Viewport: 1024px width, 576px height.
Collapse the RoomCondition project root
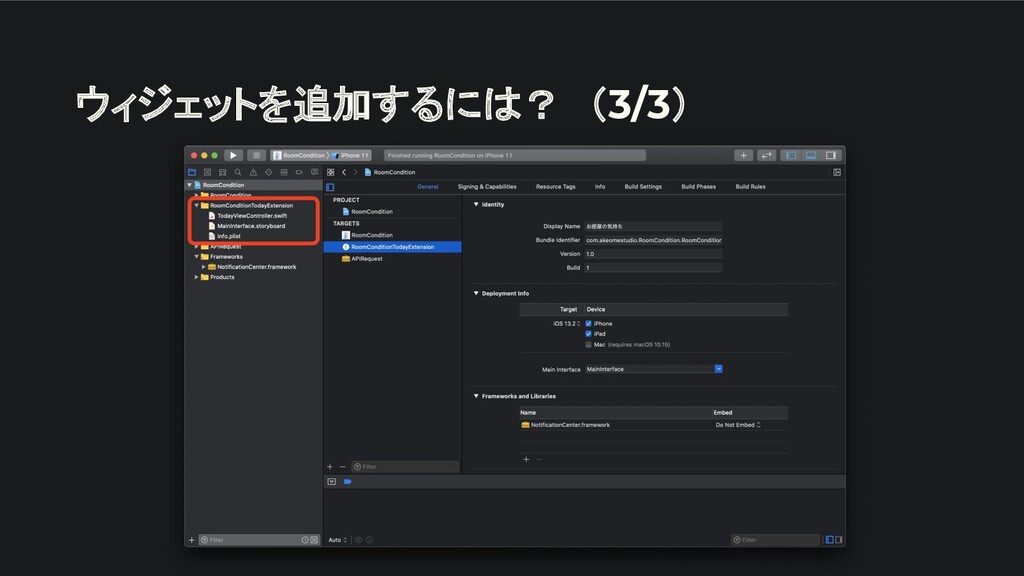point(190,185)
